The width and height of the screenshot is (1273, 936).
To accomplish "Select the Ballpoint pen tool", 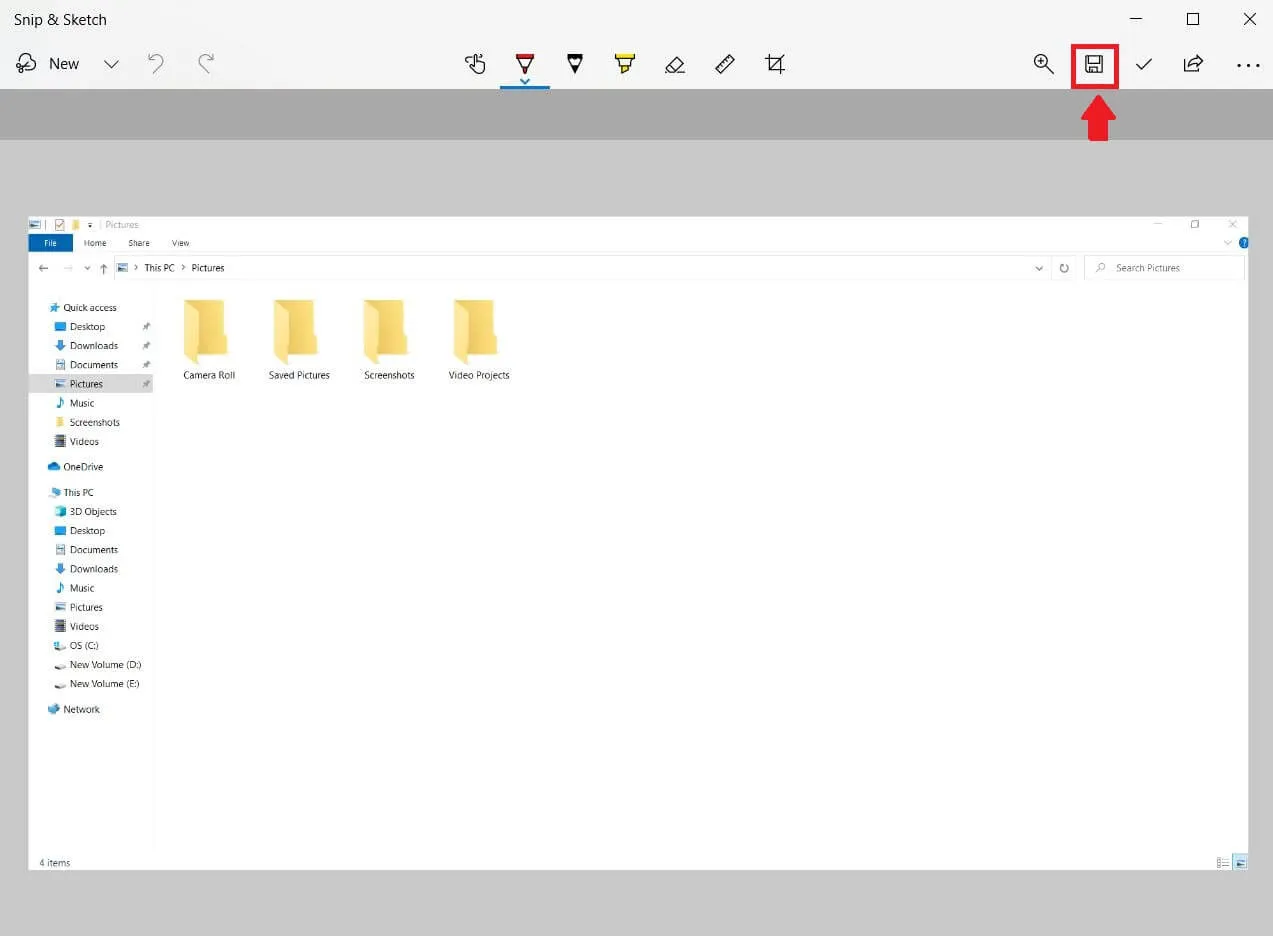I will pos(525,63).
